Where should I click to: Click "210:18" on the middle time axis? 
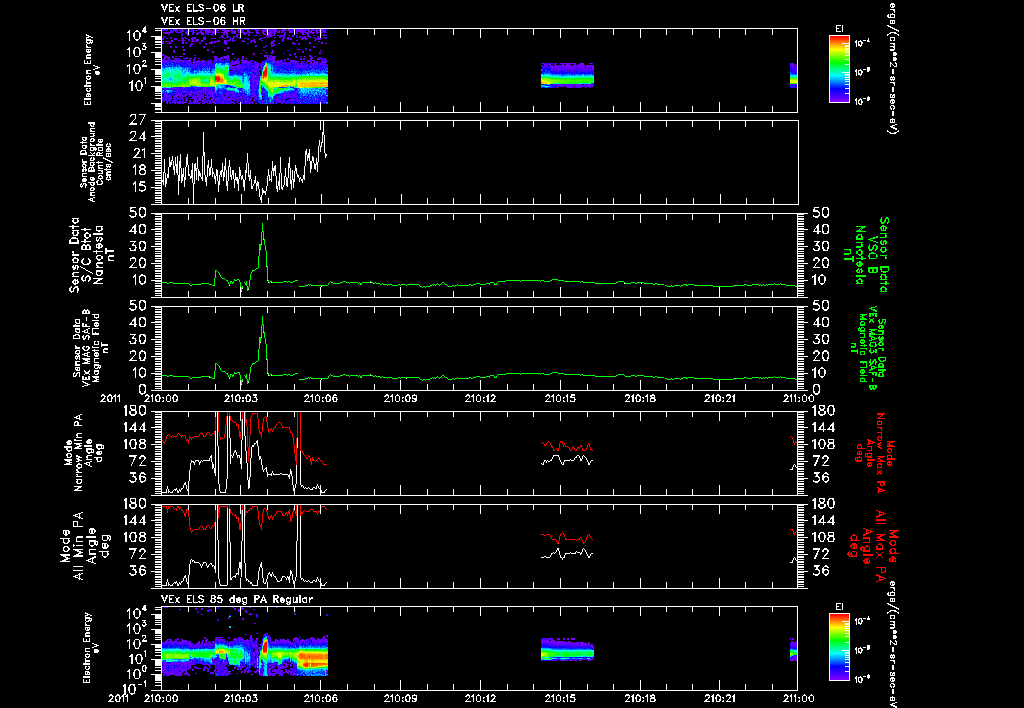[x=640, y=398]
